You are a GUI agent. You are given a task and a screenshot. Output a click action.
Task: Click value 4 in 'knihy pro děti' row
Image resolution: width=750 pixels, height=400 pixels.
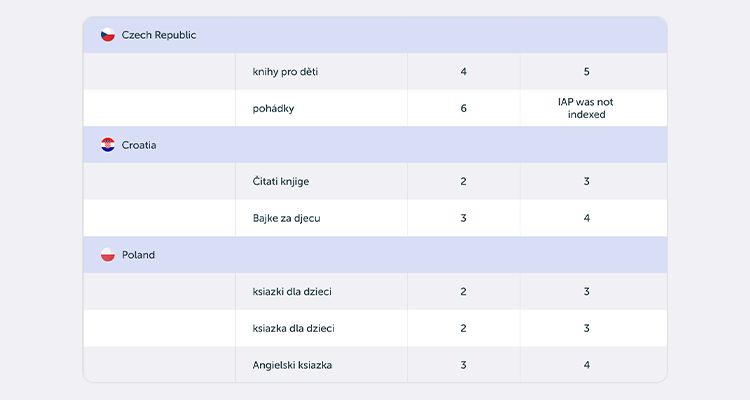463,72
